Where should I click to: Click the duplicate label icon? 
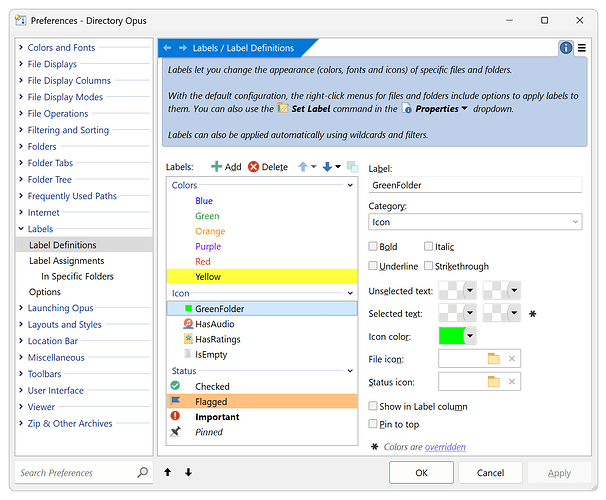pyautogui.click(x=352, y=167)
